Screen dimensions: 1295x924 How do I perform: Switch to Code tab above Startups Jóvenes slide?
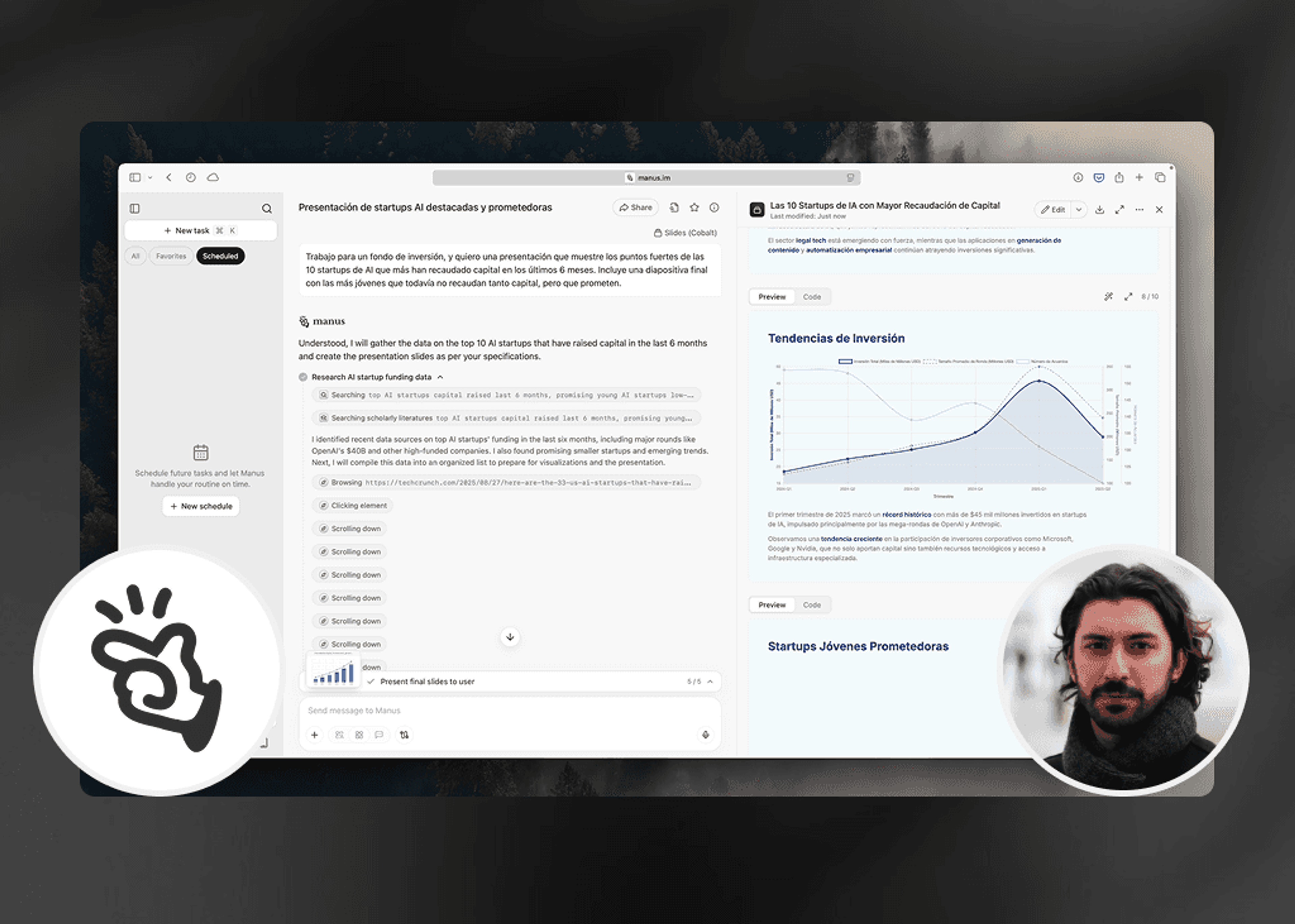pos(812,605)
